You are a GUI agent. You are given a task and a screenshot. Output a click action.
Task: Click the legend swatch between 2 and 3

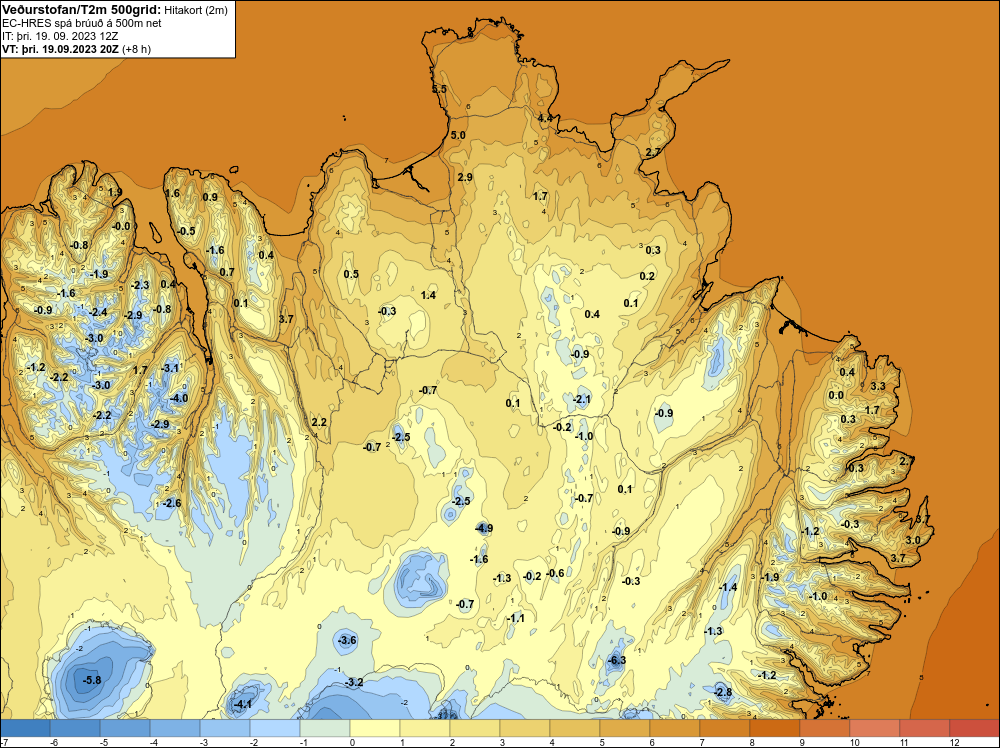click(475, 728)
